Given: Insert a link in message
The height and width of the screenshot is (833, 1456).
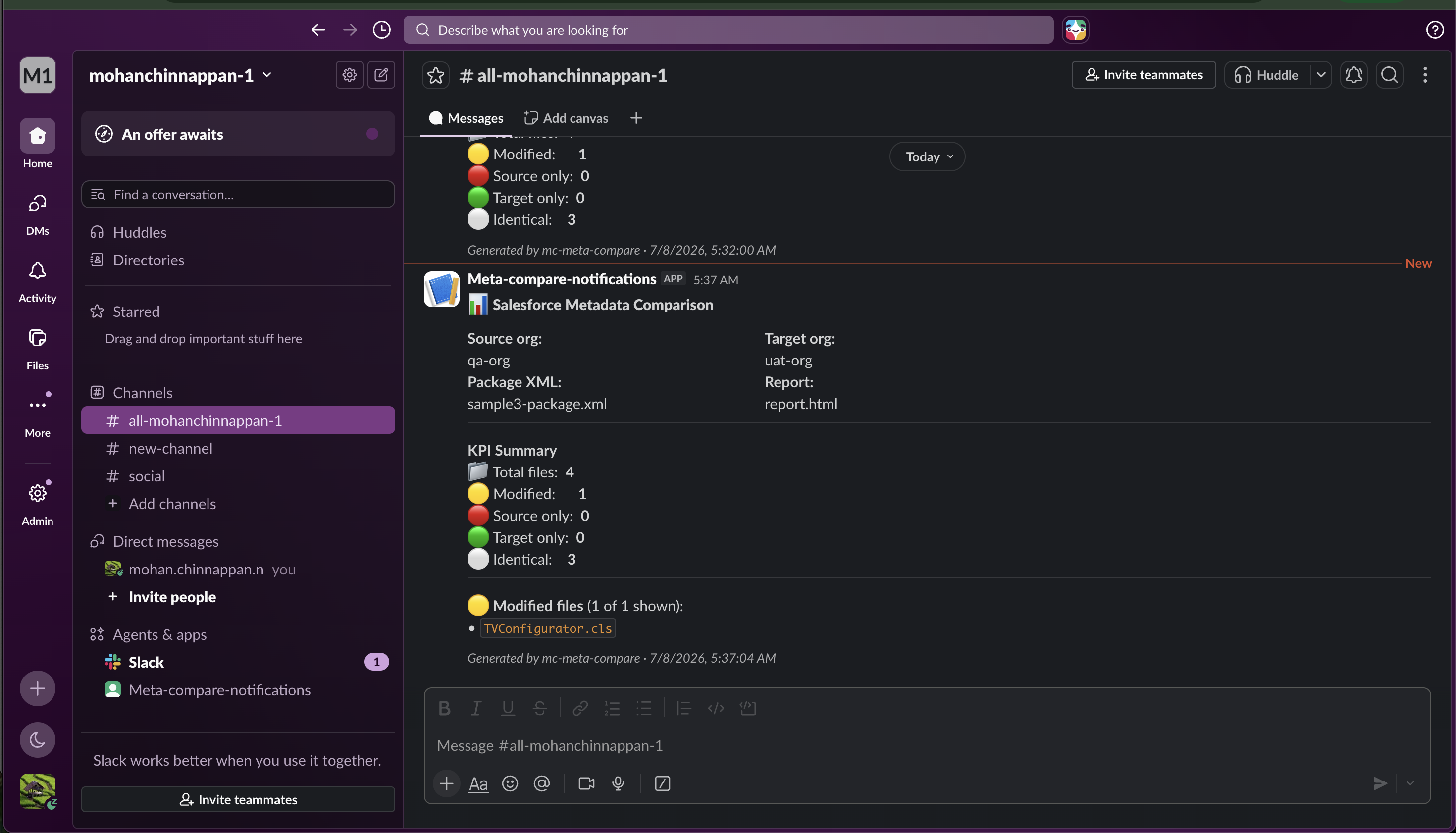Looking at the screenshot, I should pos(580,708).
